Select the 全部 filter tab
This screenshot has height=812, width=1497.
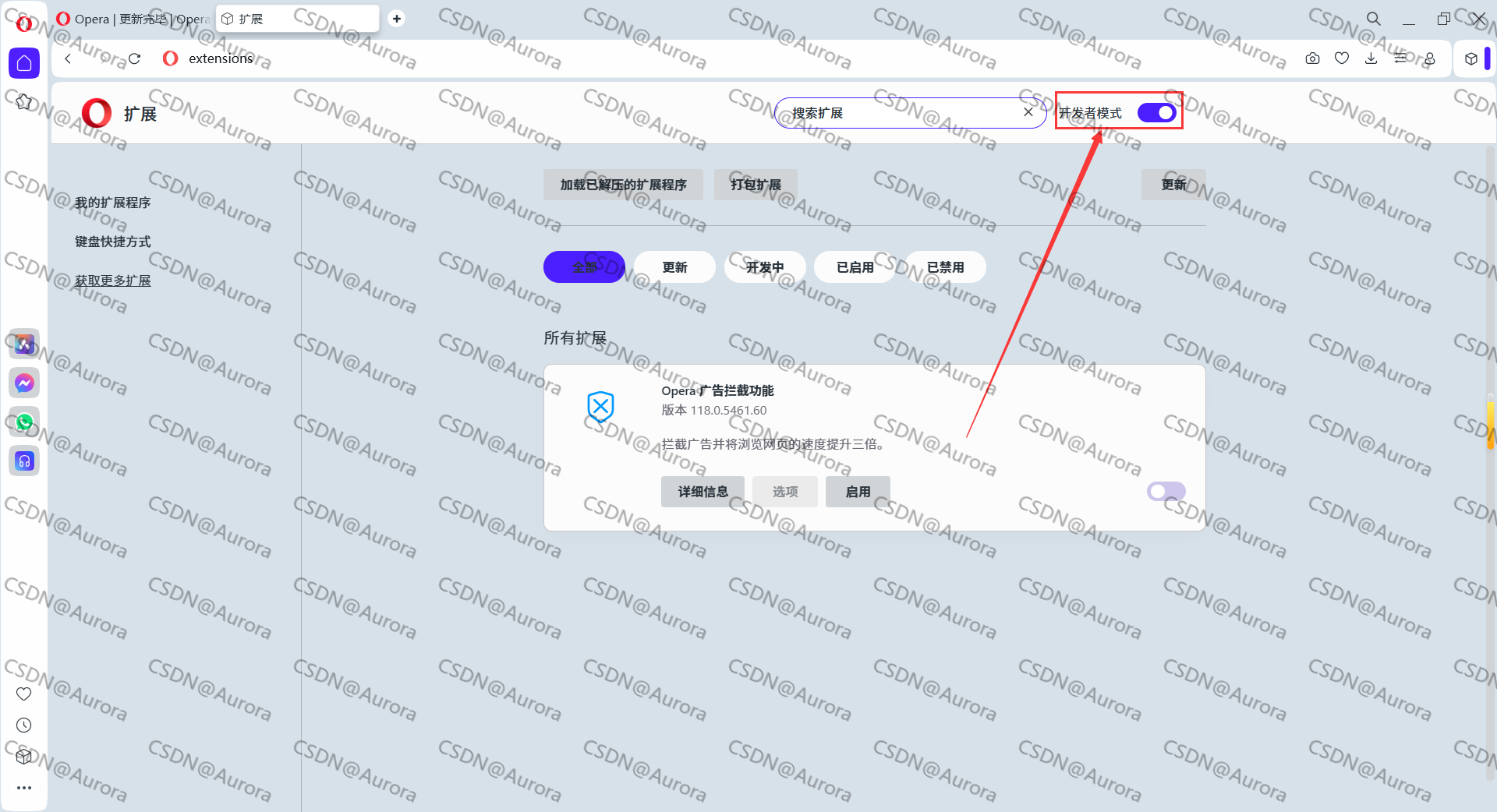pos(585,267)
